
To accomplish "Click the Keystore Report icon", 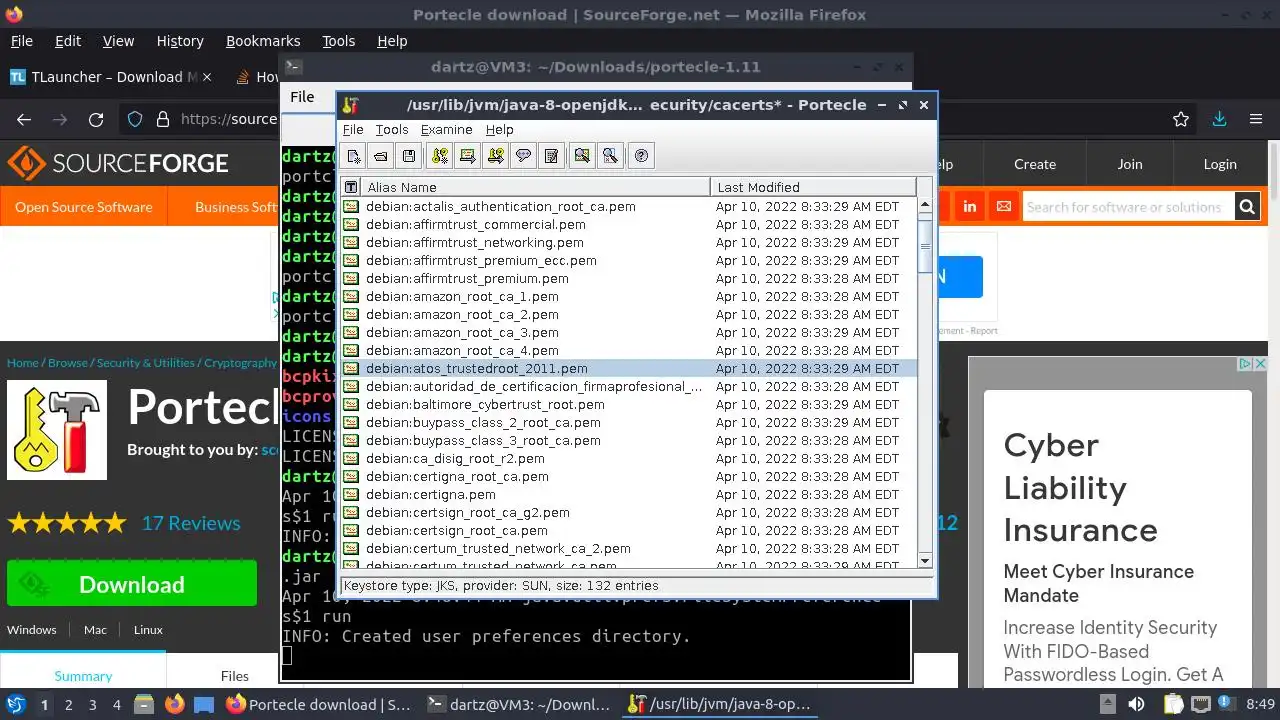I will point(551,156).
